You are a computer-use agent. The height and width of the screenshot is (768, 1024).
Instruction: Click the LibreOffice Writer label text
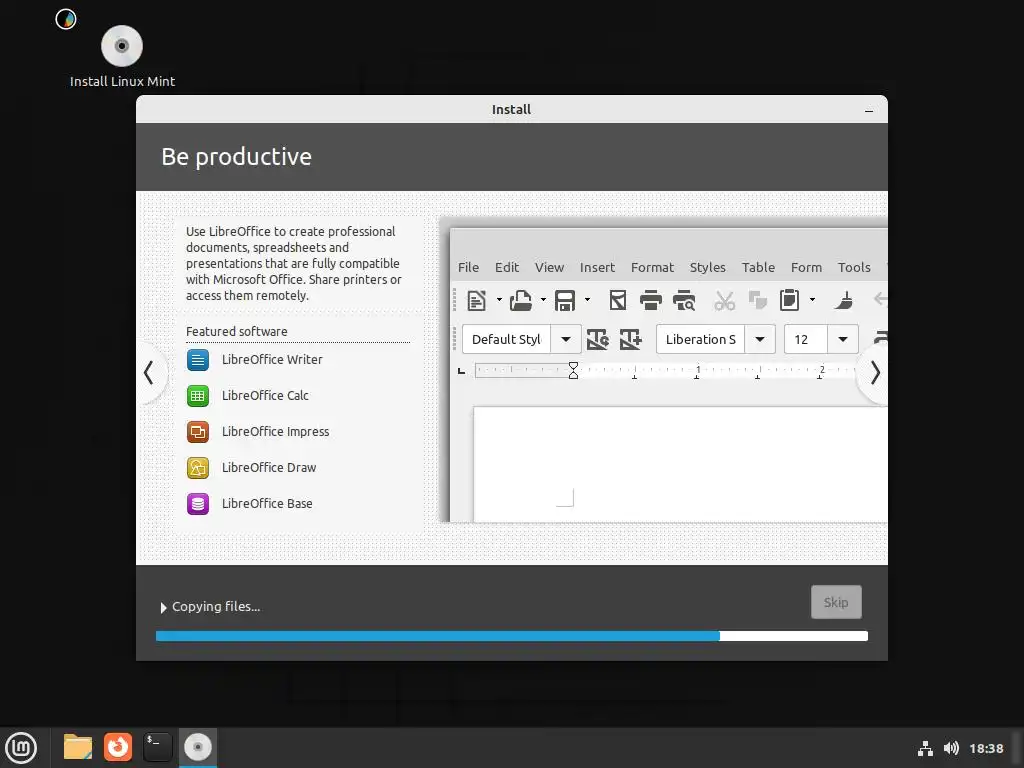pos(272,360)
